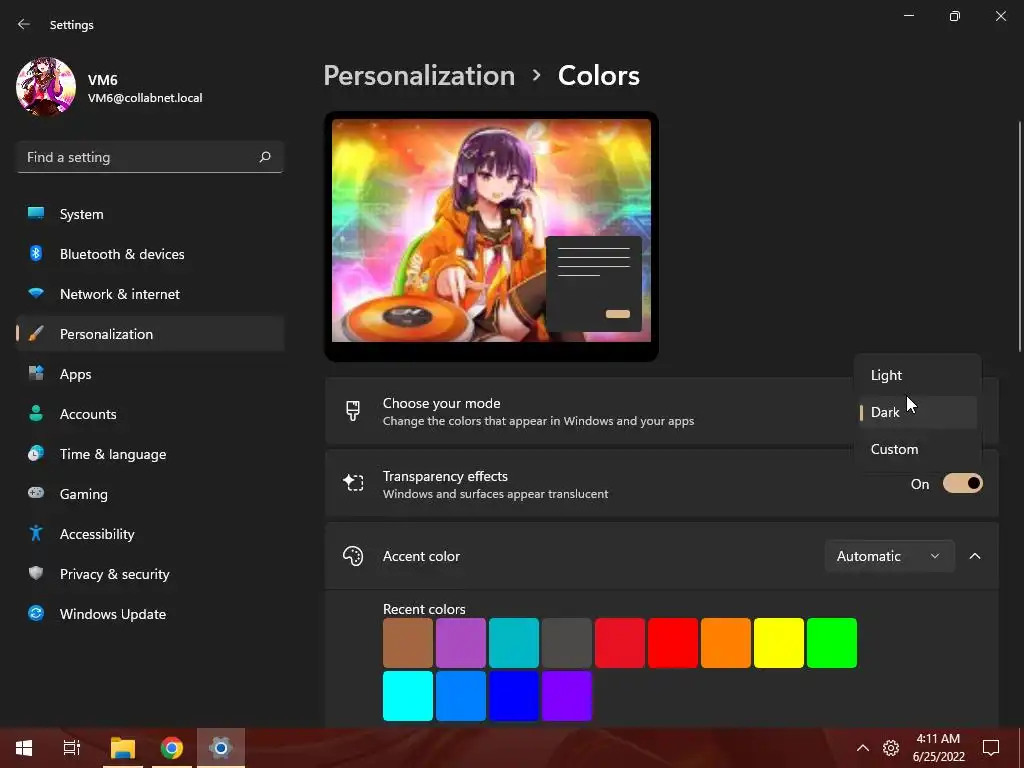This screenshot has height=768, width=1024.
Task: Click the search magnifier icon
Action: click(x=264, y=157)
